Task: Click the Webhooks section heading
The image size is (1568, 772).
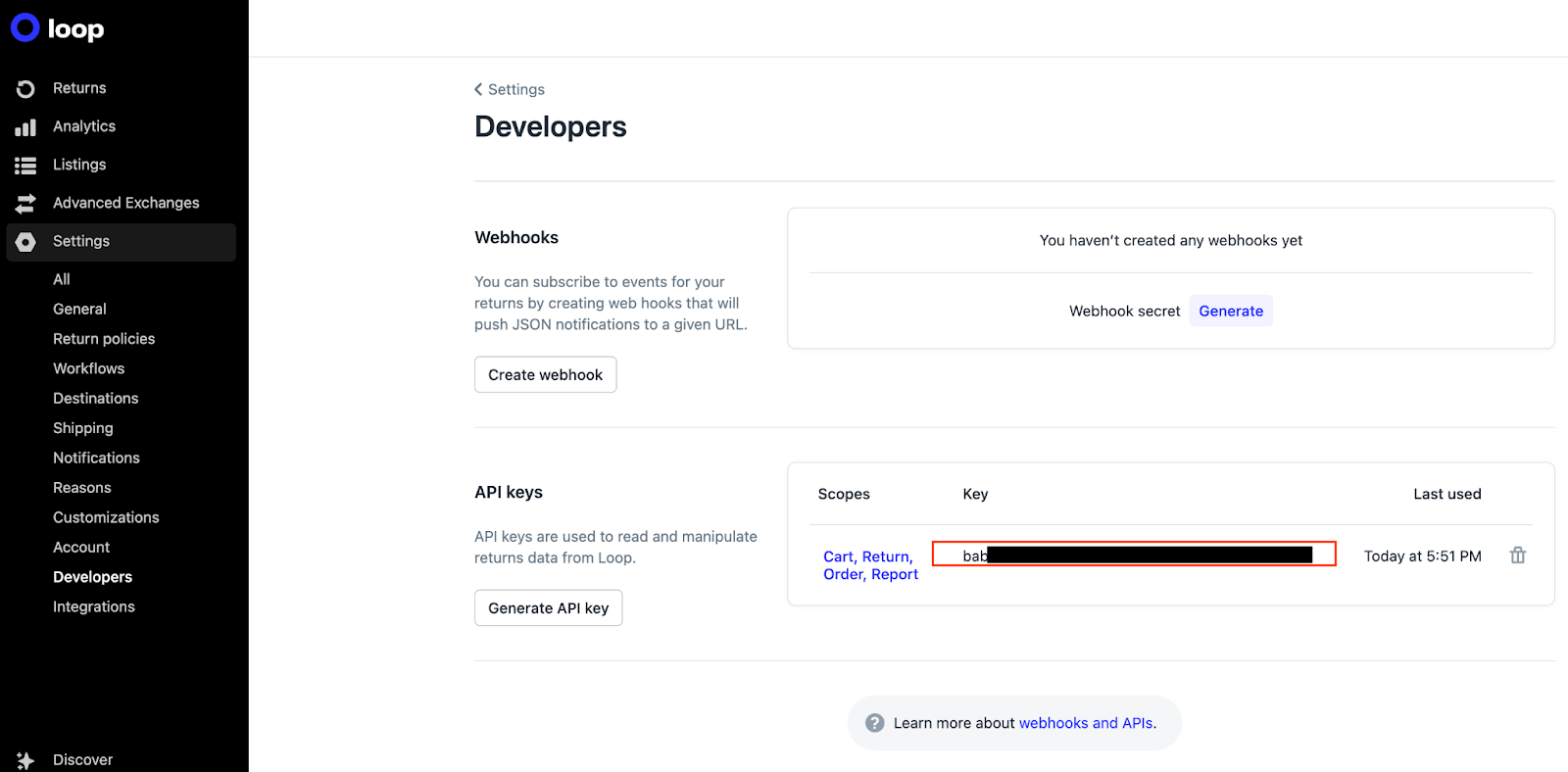Action: 516,237
